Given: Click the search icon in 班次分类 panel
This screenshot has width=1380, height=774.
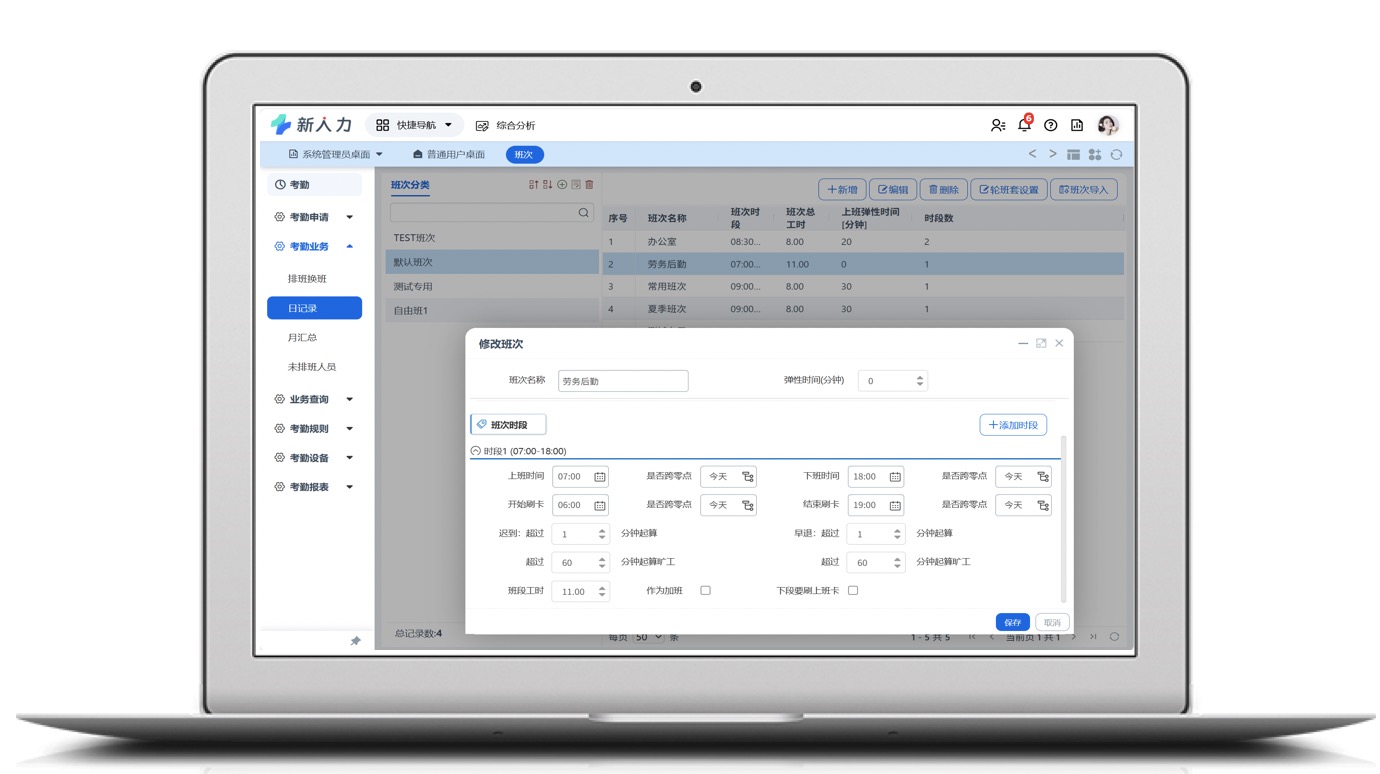Looking at the screenshot, I should (x=584, y=213).
